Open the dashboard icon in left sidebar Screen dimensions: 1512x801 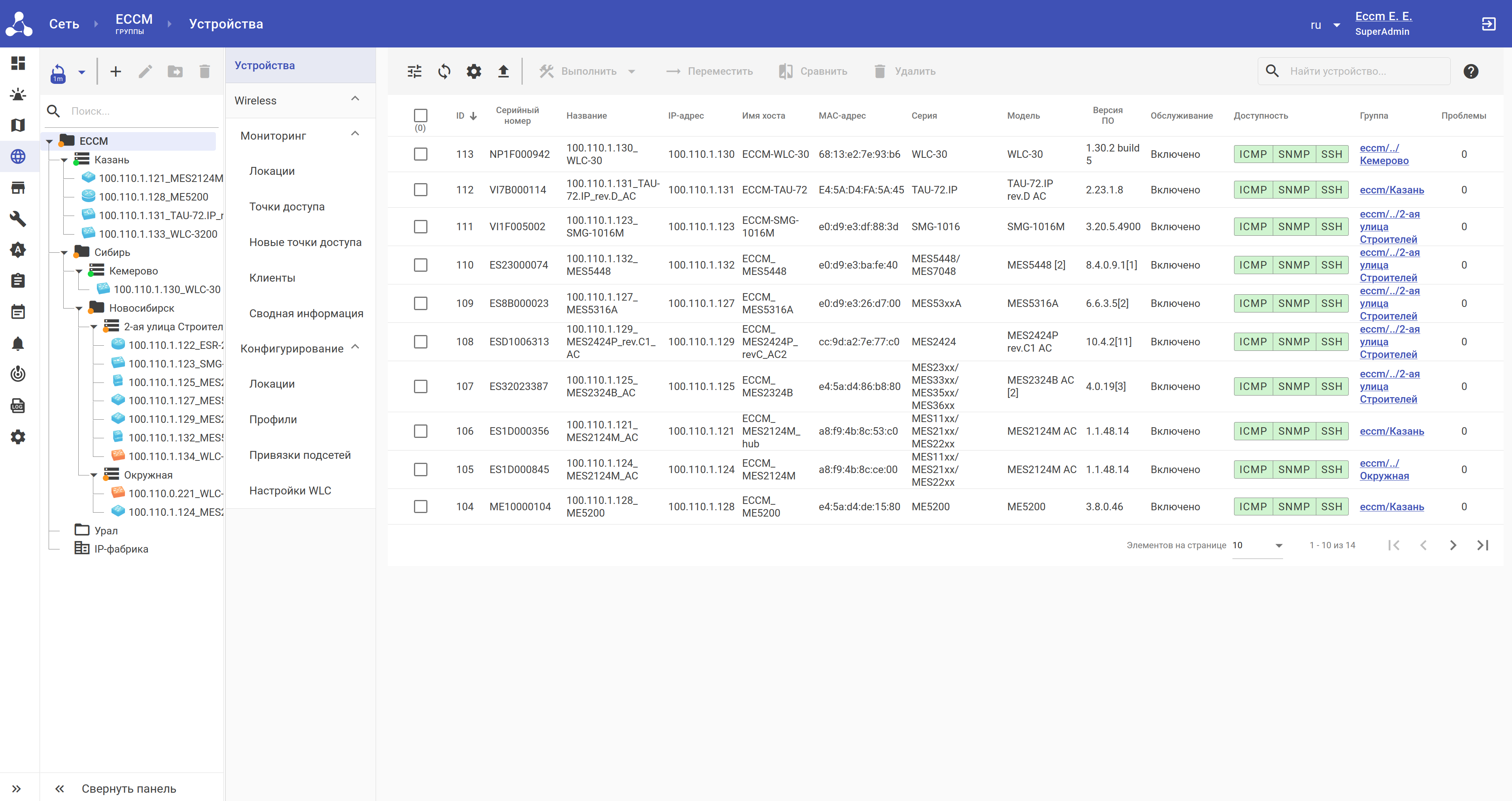[18, 63]
